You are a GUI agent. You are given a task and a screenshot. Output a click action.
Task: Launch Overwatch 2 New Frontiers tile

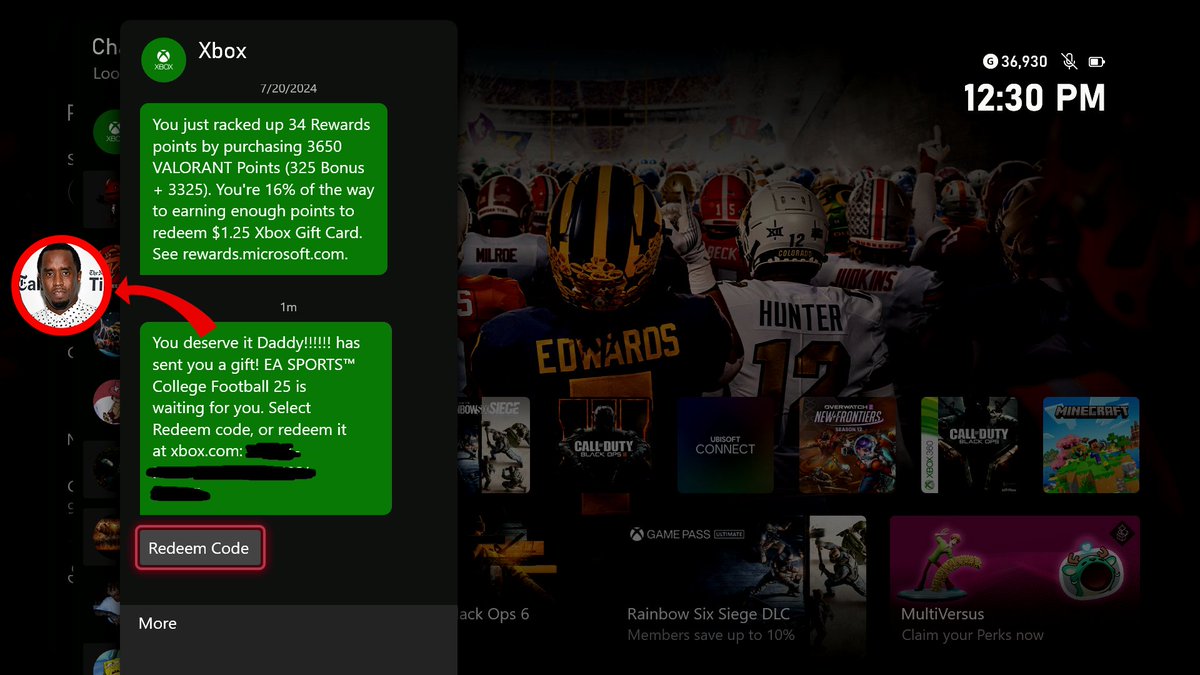847,445
